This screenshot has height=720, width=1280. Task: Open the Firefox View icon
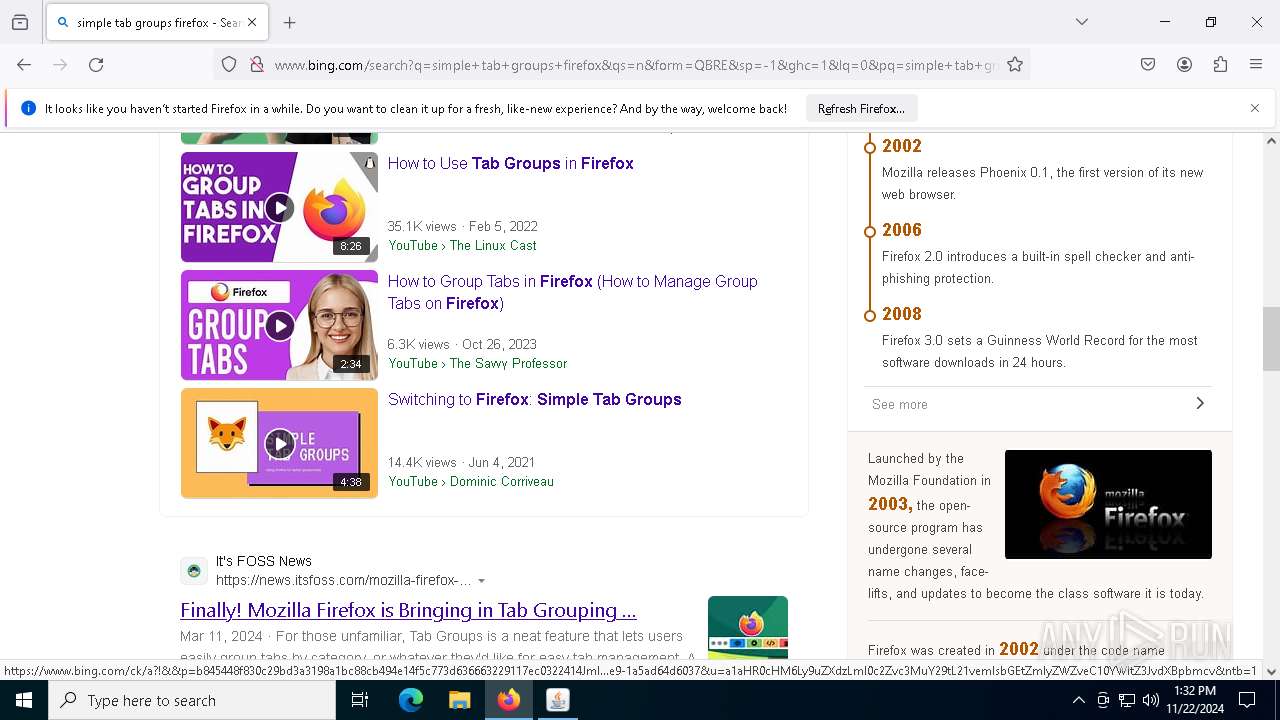pyautogui.click(x=20, y=22)
